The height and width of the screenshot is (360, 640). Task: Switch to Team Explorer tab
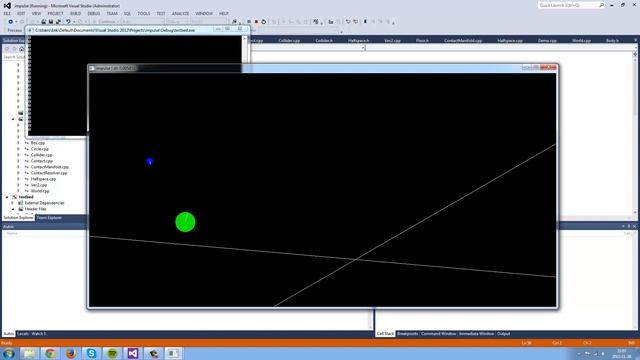49,218
